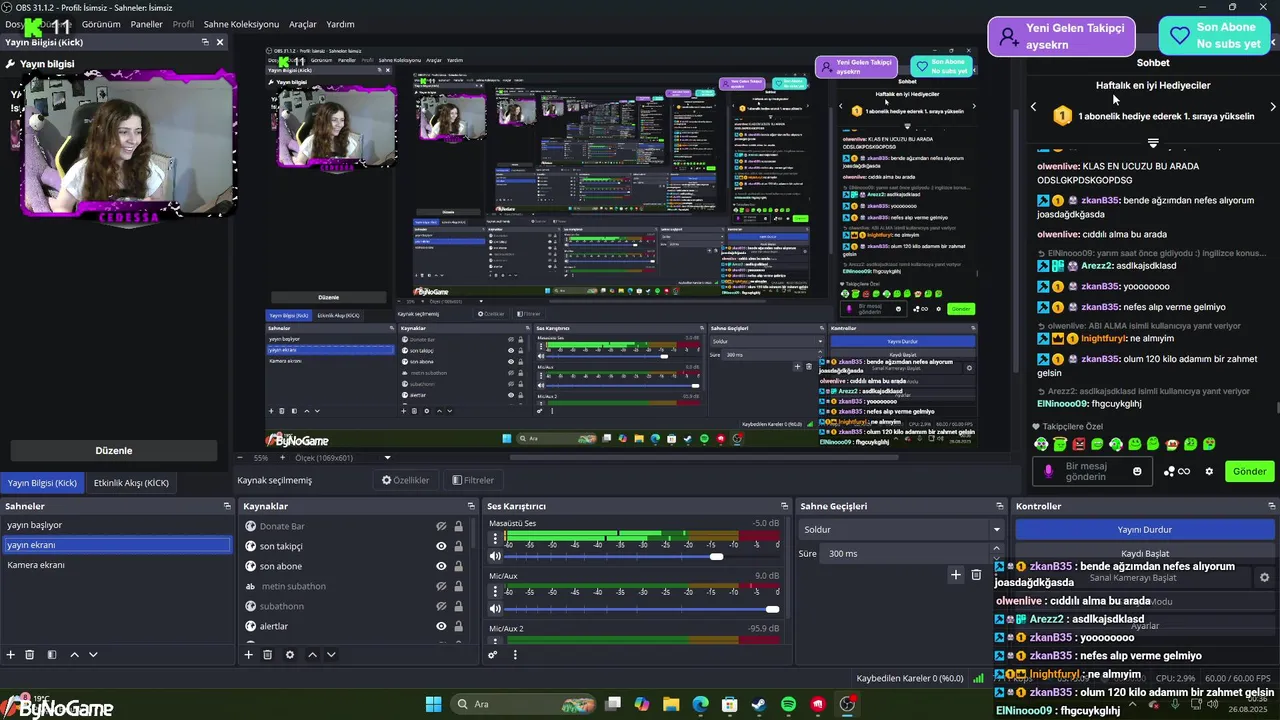Adjust the Mic/Aux volume slider

[641, 608]
